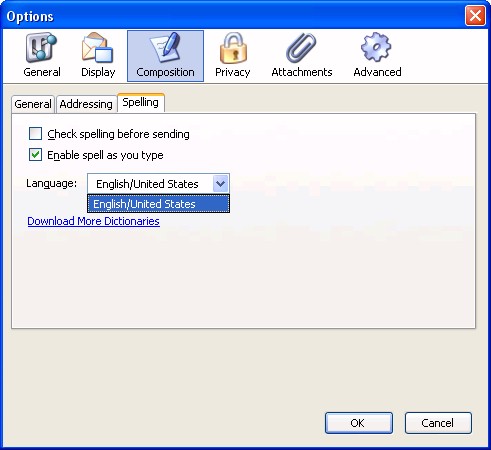Open the Privacy padlock icon

click(x=233, y=48)
